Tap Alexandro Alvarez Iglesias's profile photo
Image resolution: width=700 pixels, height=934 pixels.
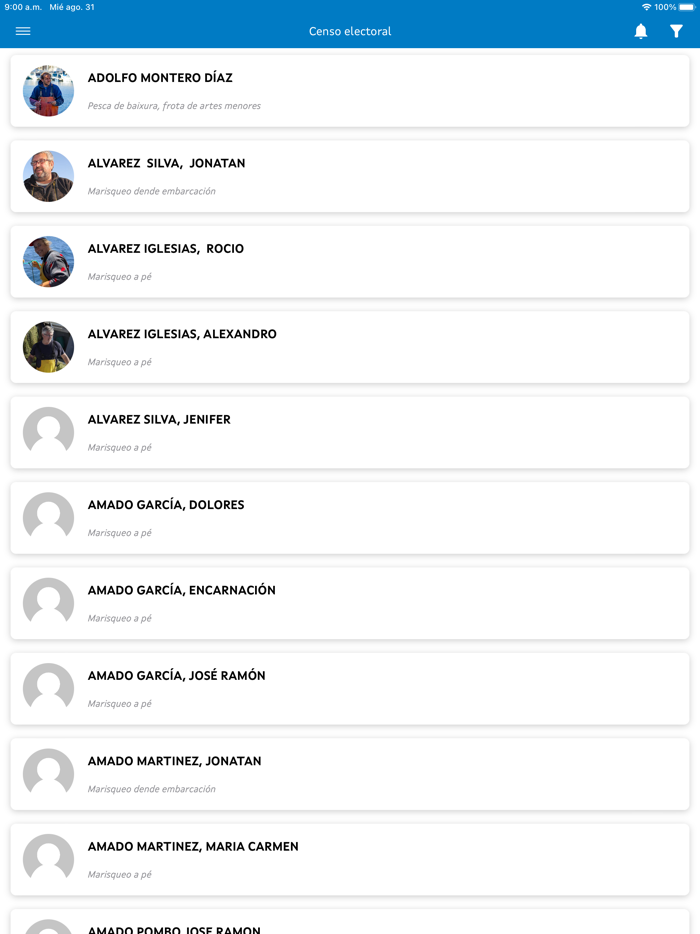click(48, 347)
